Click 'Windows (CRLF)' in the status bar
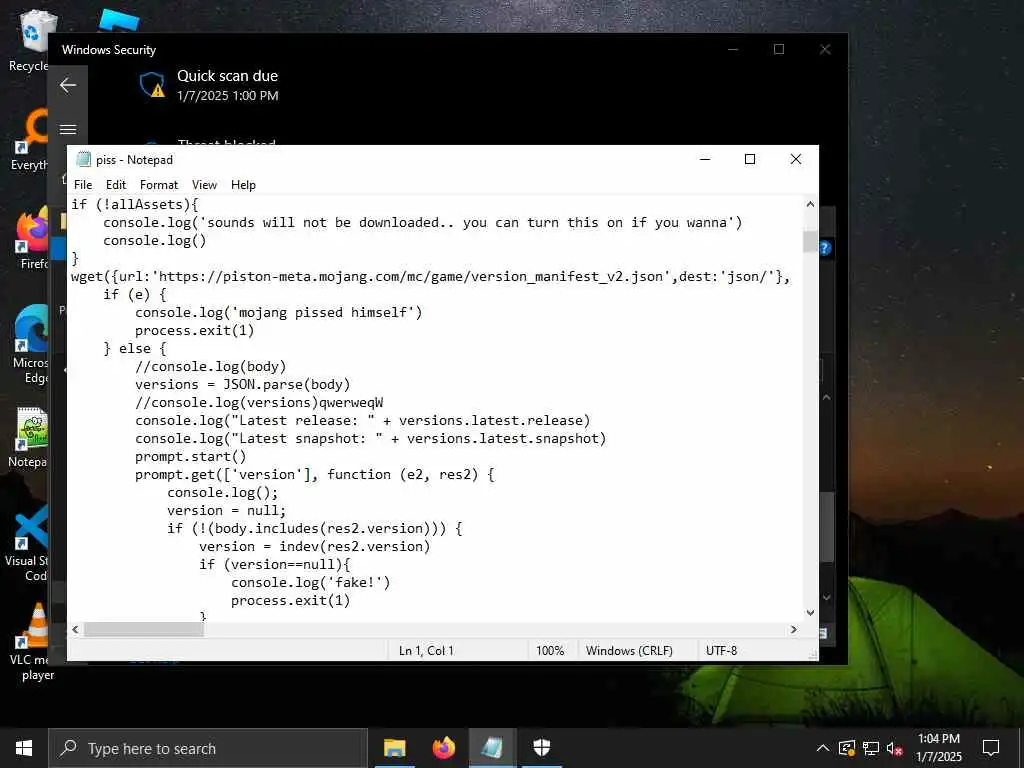Viewport: 1024px width, 768px height. [629, 650]
